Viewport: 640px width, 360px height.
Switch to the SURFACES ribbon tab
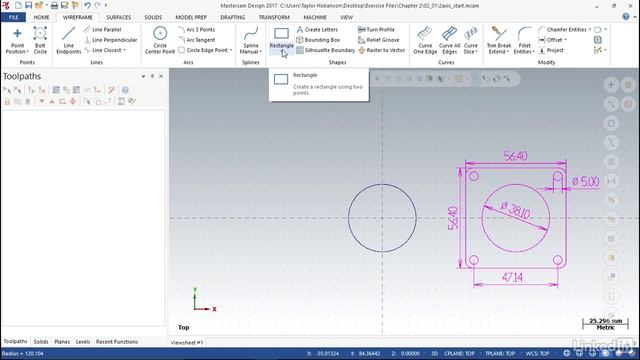(119, 18)
